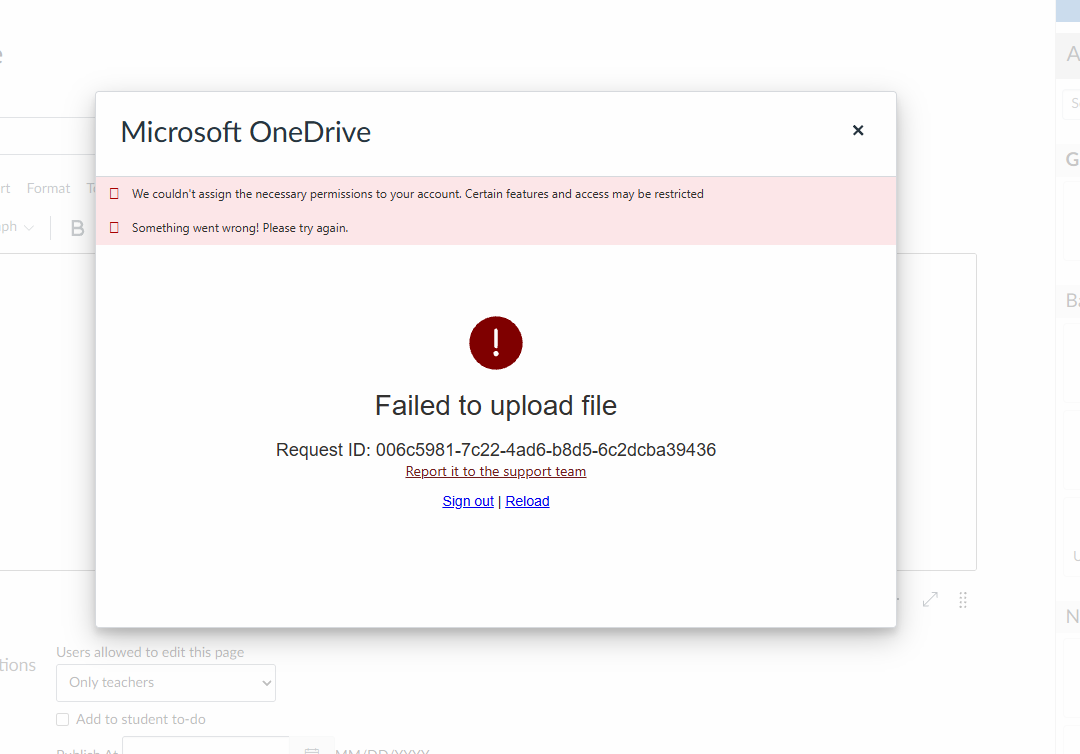Enable 'Add to student to-do' checkbox

coord(63,720)
